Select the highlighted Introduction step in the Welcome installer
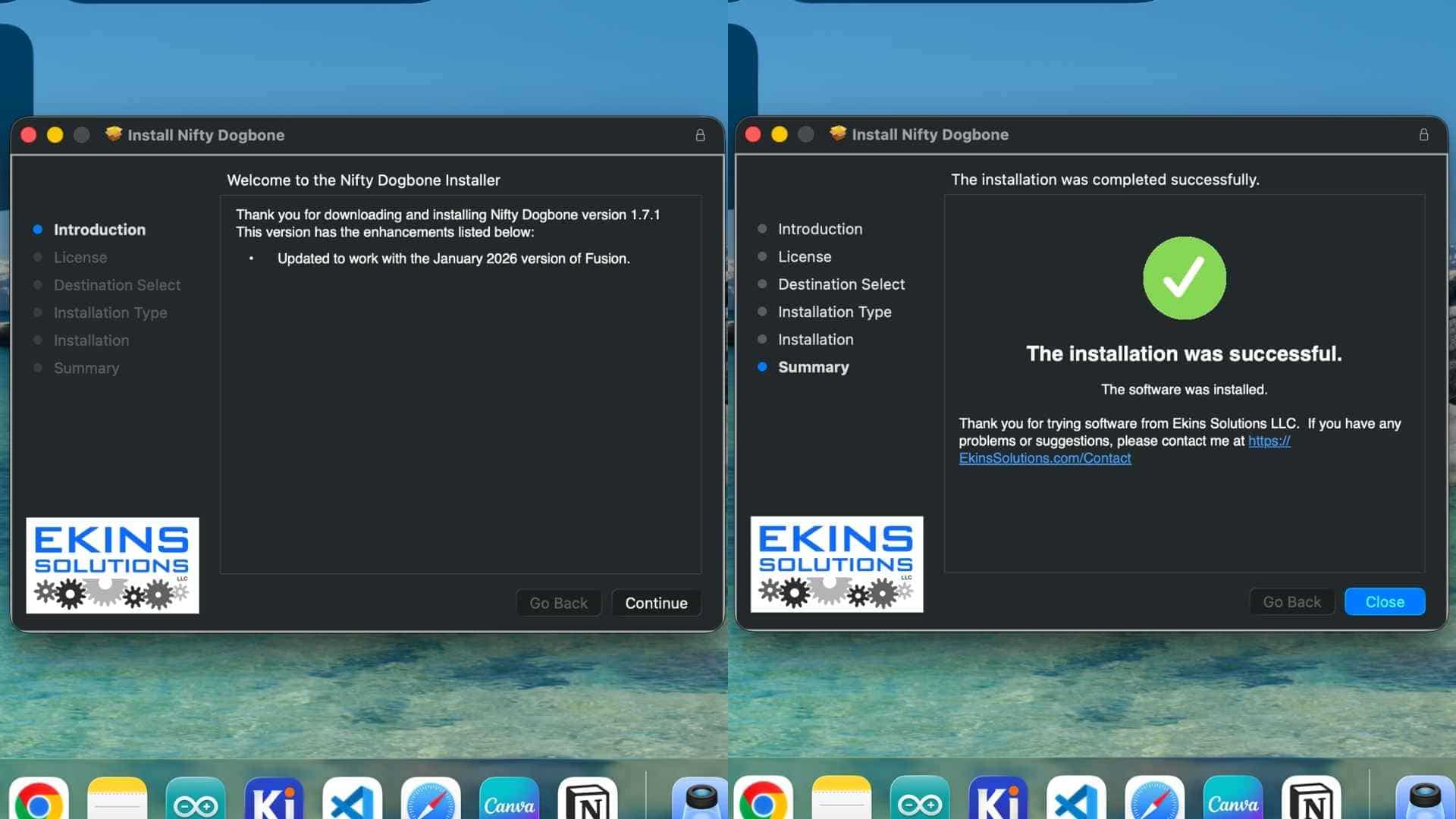1456x819 pixels. point(99,229)
